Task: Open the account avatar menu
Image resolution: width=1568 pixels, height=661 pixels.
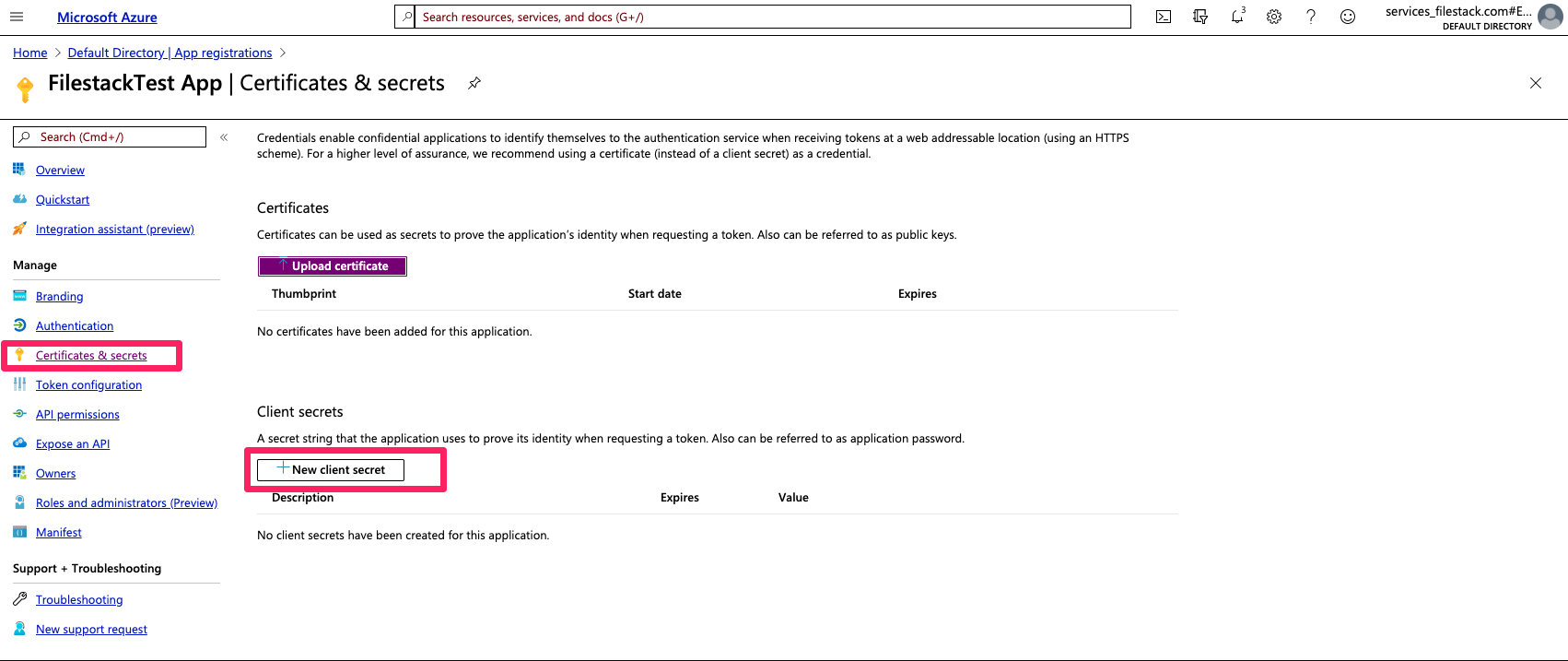Action: point(1551,17)
